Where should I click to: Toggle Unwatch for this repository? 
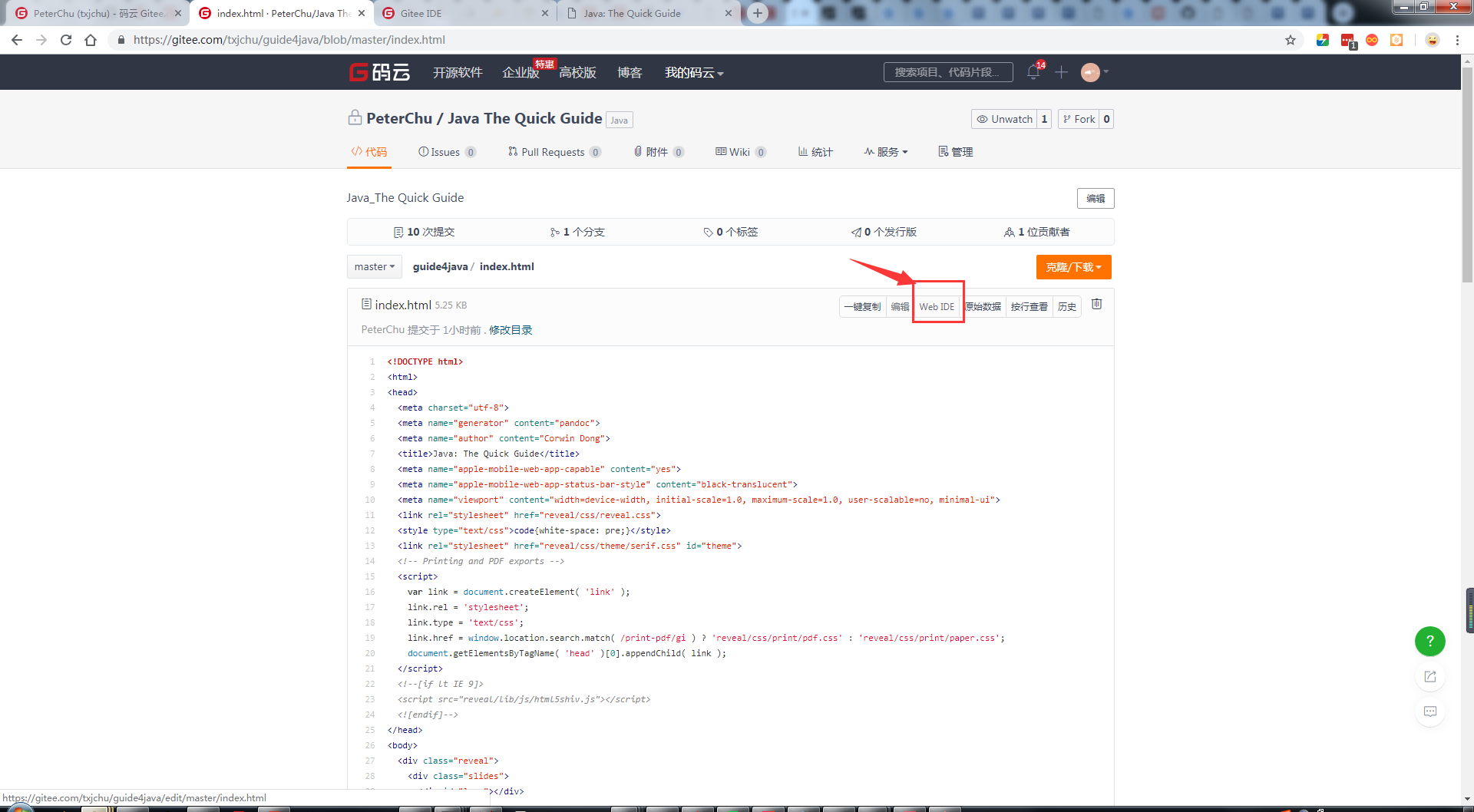(x=1005, y=119)
